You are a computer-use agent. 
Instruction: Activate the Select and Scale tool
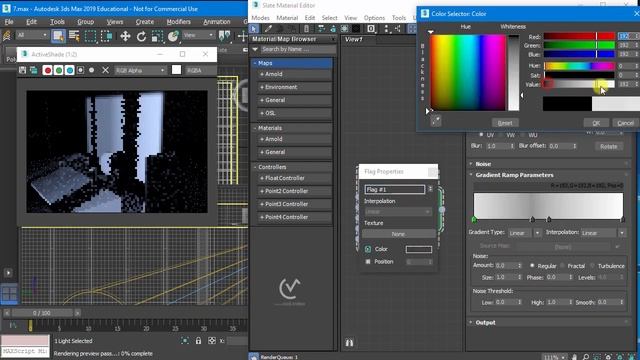click(x=157, y=36)
